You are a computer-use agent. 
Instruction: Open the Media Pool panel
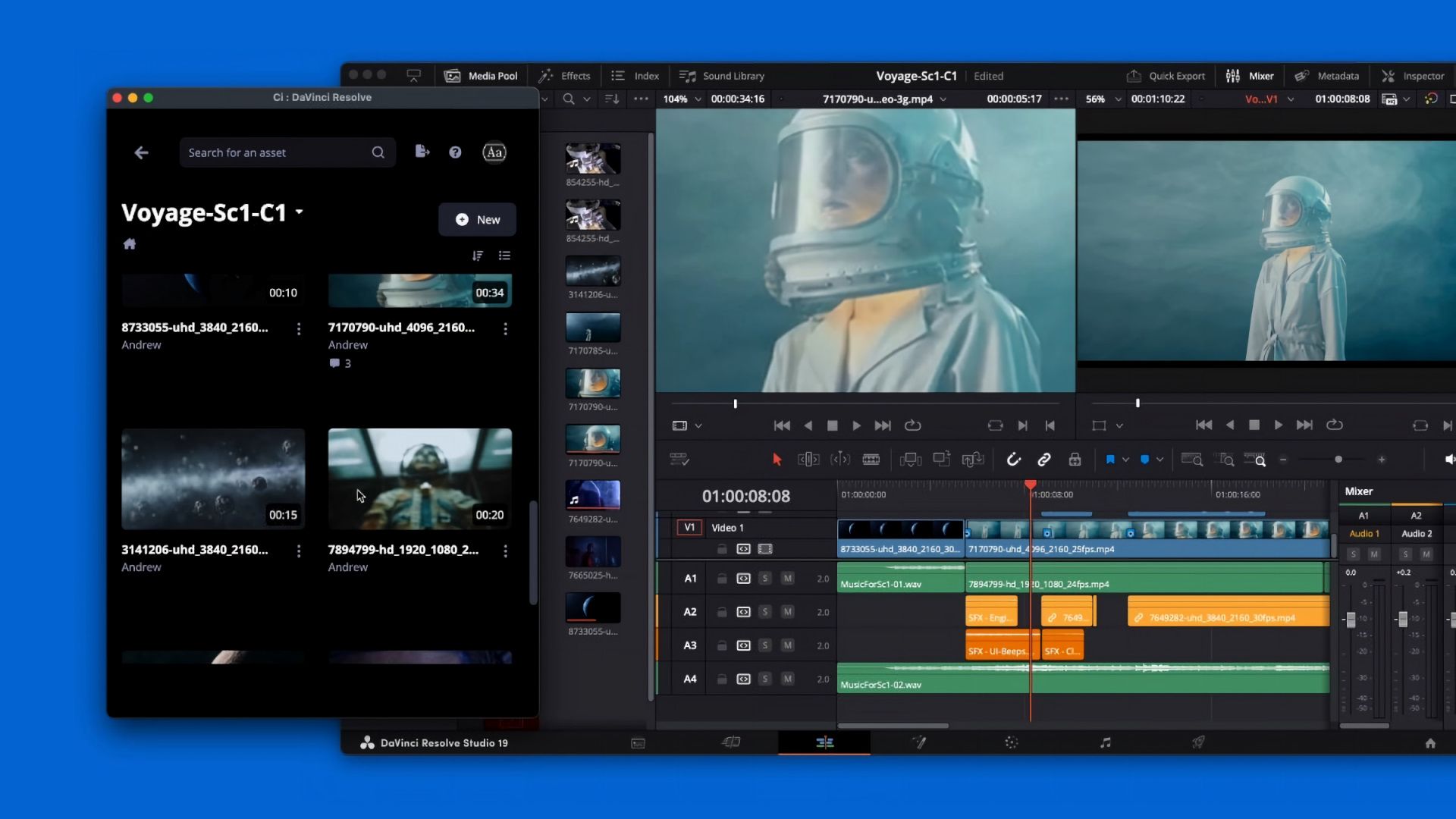pos(480,76)
